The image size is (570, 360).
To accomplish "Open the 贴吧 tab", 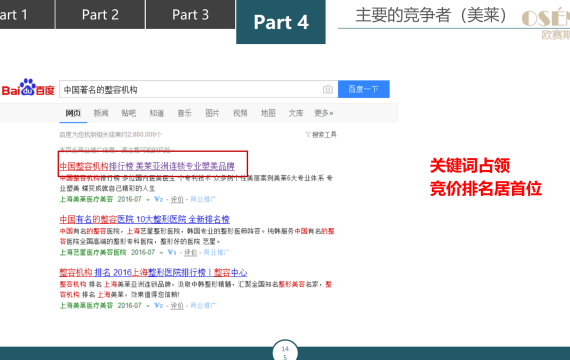I will [129, 113].
